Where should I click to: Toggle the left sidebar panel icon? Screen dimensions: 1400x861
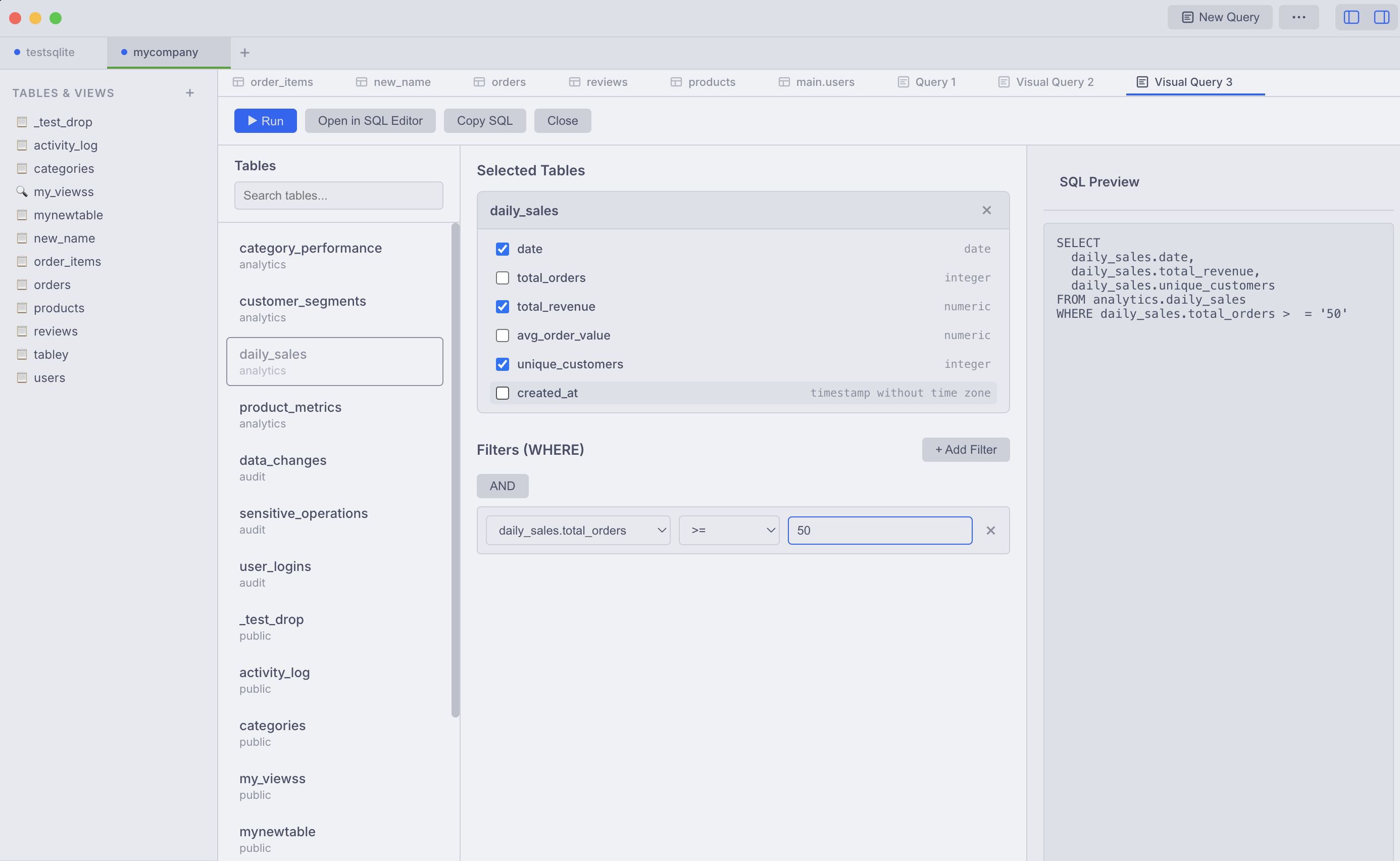coord(1351,17)
